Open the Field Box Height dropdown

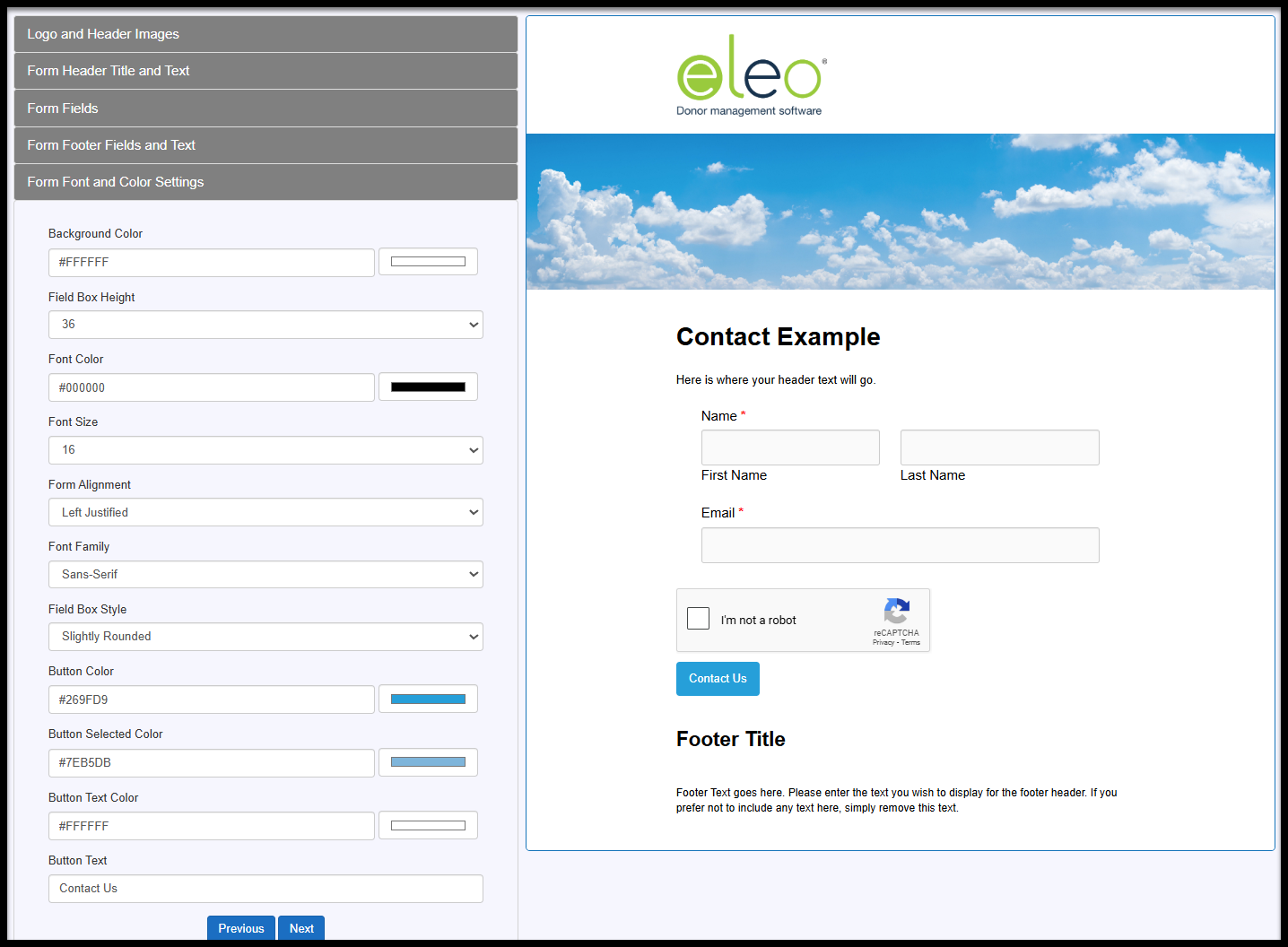[x=265, y=325]
